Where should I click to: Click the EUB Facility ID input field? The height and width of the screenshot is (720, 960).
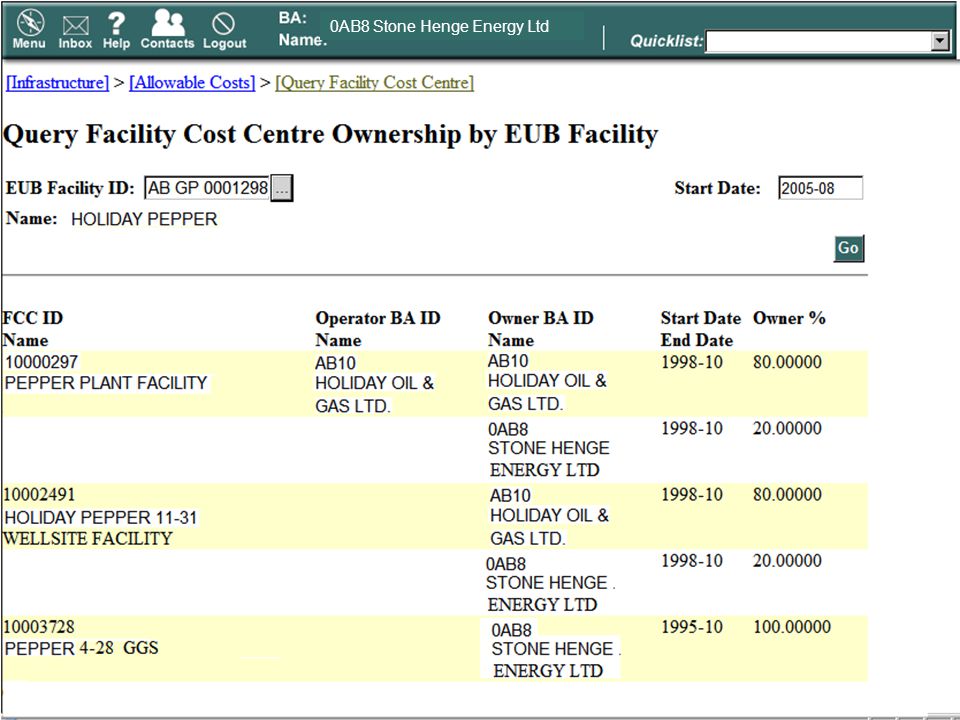[x=208, y=188]
